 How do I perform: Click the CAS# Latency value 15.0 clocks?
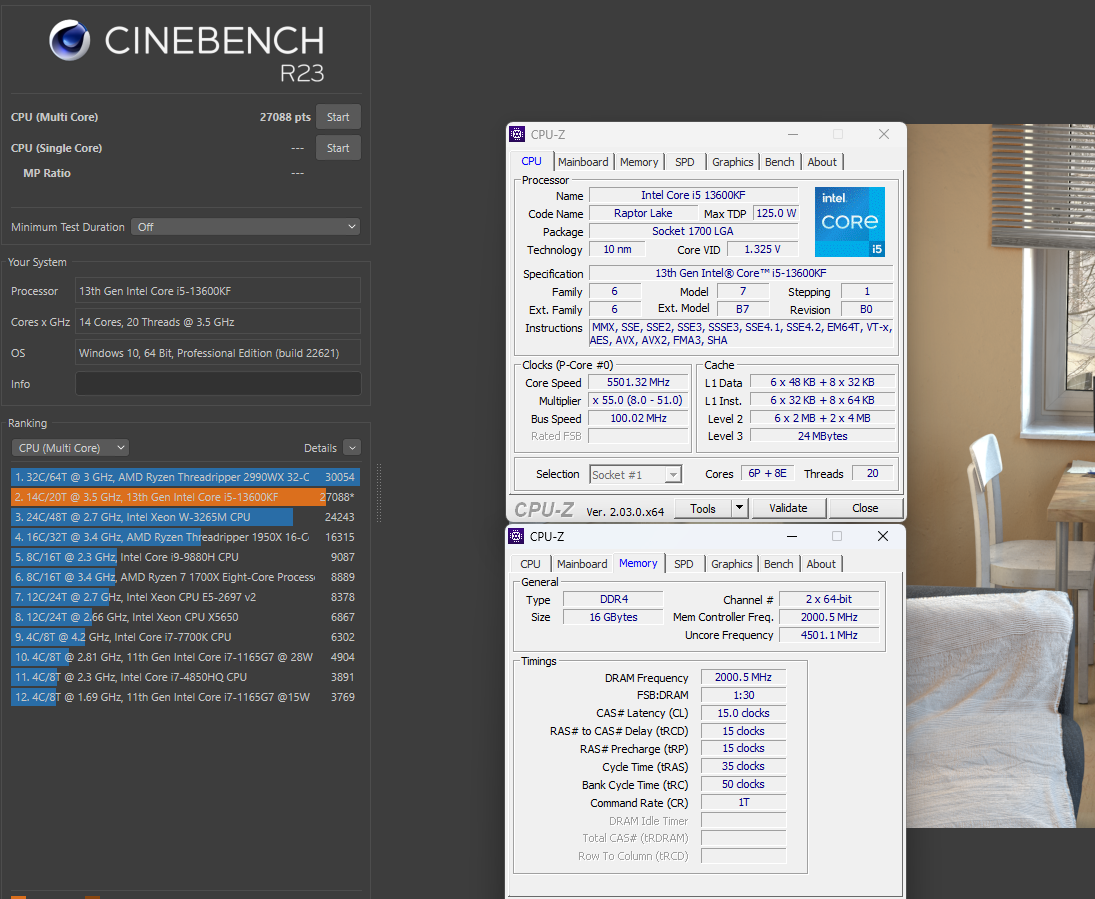[743, 713]
